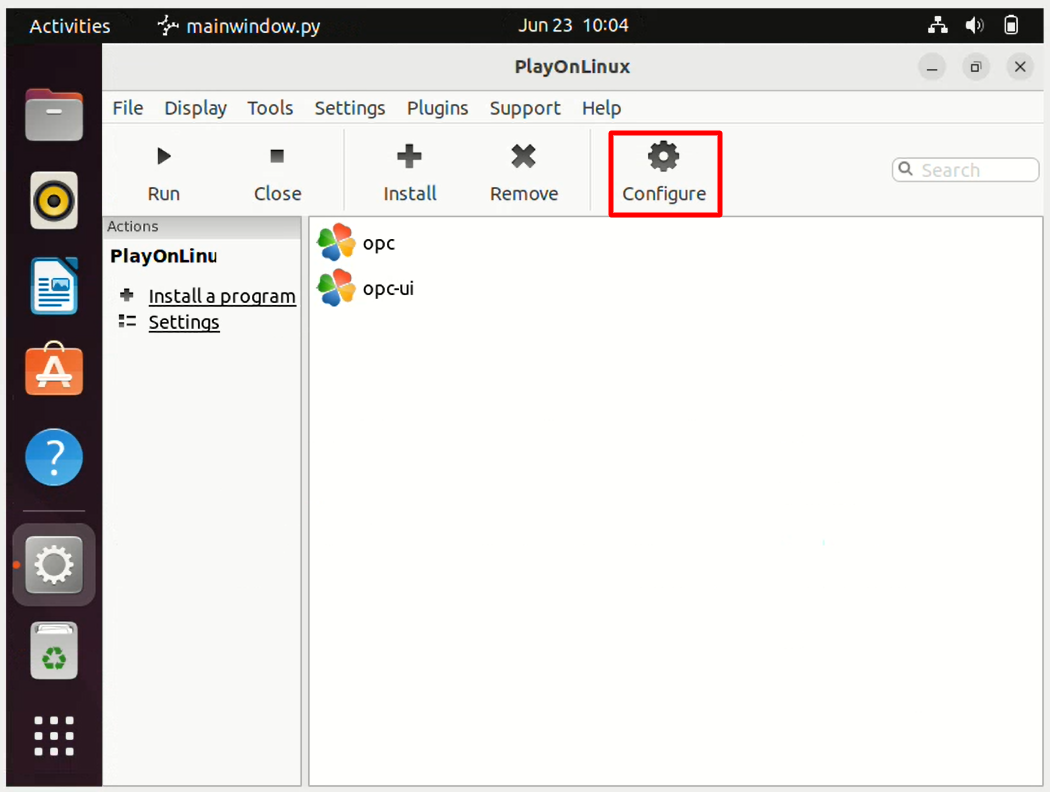Open the File menu
Image resolution: width=1050 pixels, height=792 pixels.
128,108
